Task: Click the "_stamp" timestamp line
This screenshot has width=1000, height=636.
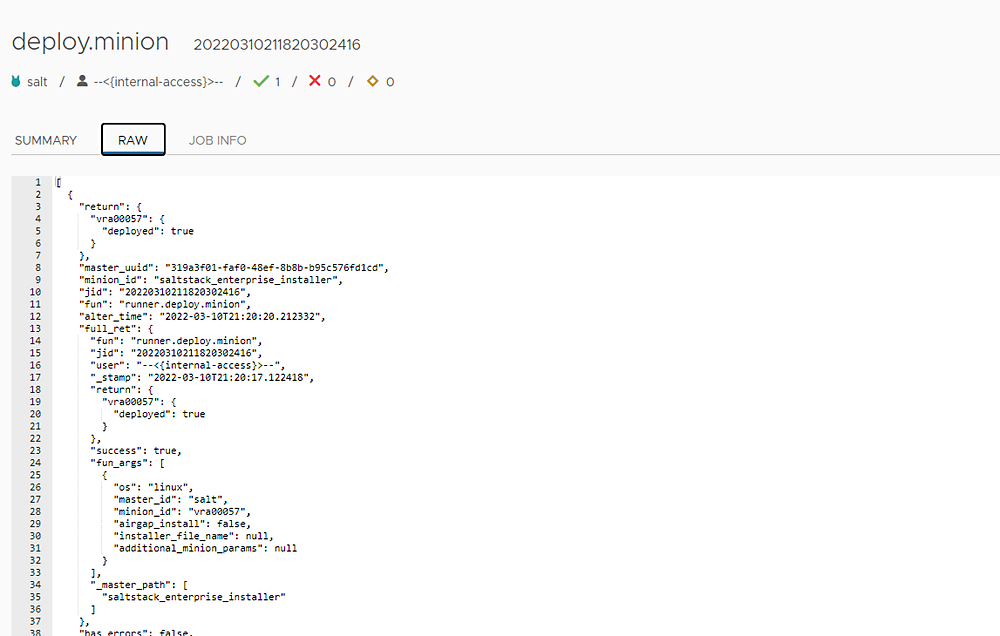Action: point(202,378)
